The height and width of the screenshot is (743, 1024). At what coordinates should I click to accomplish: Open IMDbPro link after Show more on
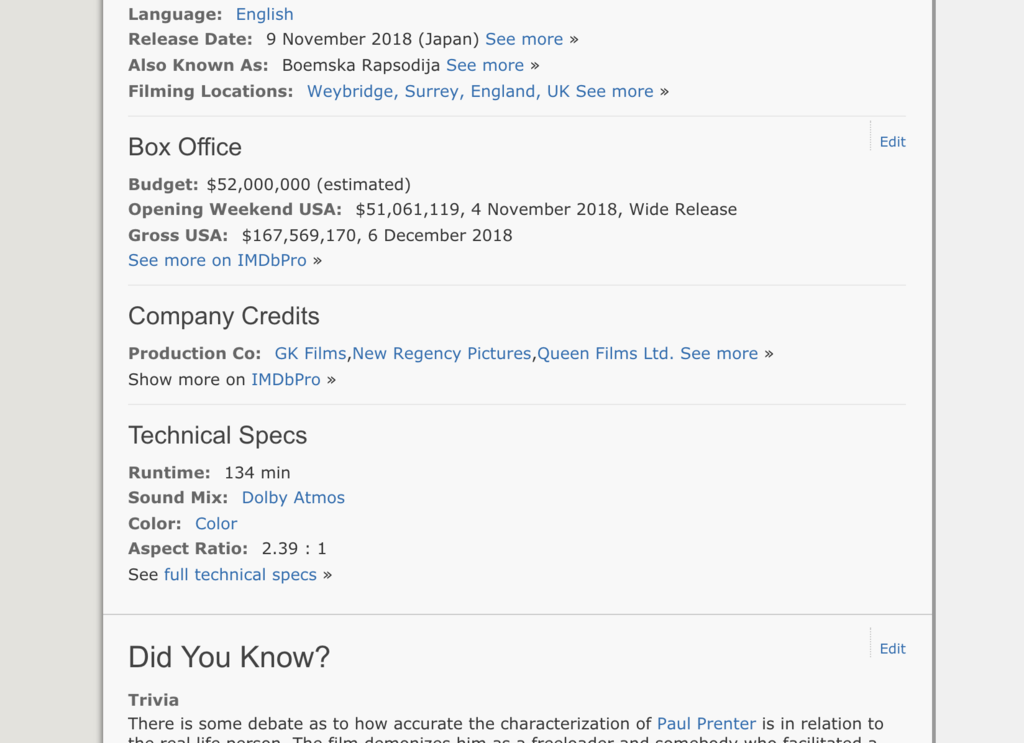coord(286,379)
